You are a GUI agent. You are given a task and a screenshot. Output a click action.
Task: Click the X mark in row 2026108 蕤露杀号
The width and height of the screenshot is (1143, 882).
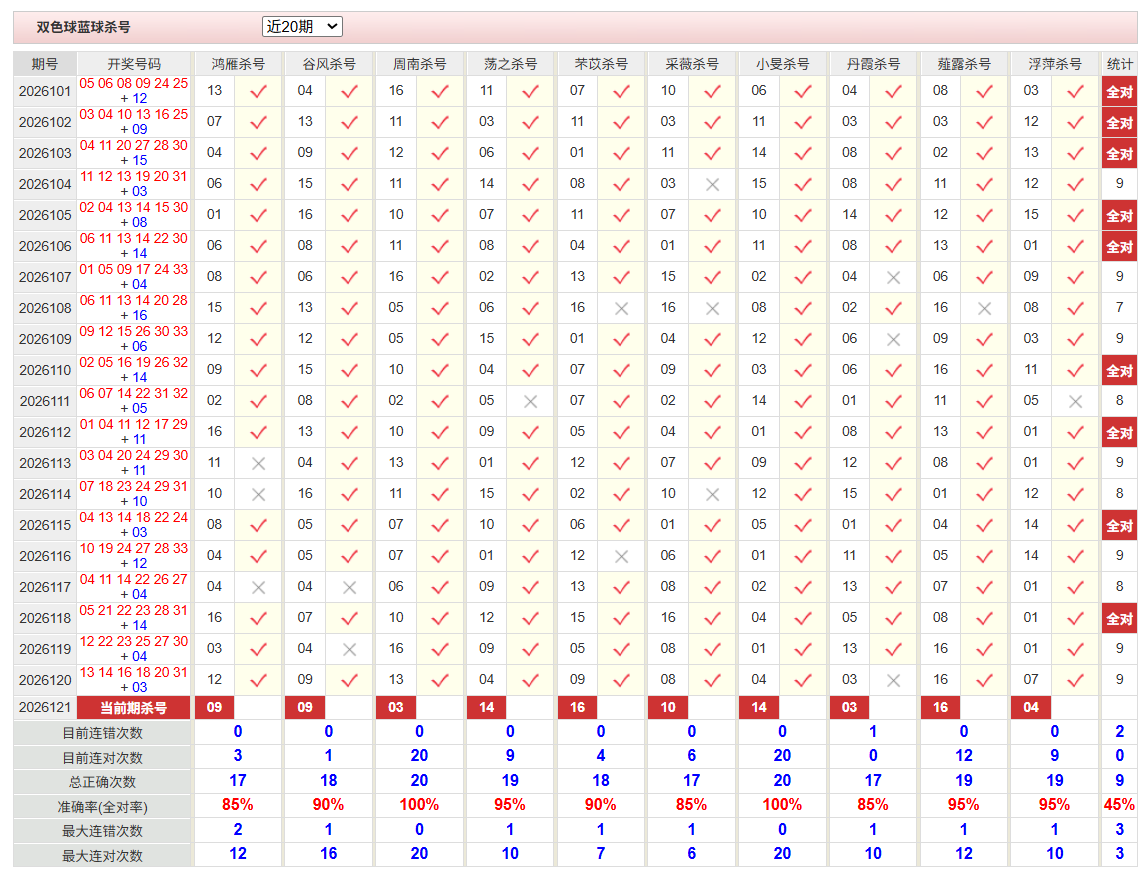pyautogui.click(x=984, y=309)
